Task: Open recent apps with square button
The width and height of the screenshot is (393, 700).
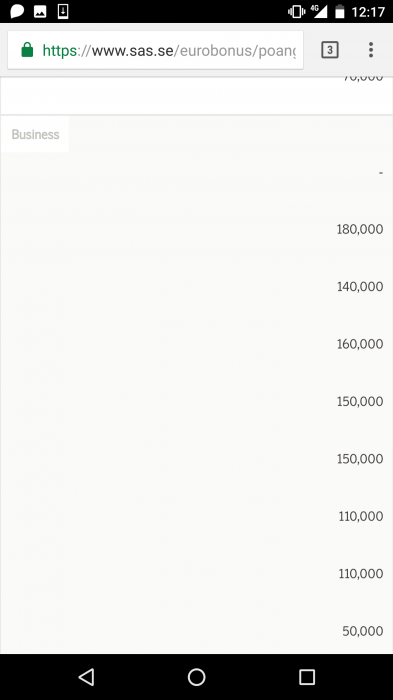Action: coord(307,677)
